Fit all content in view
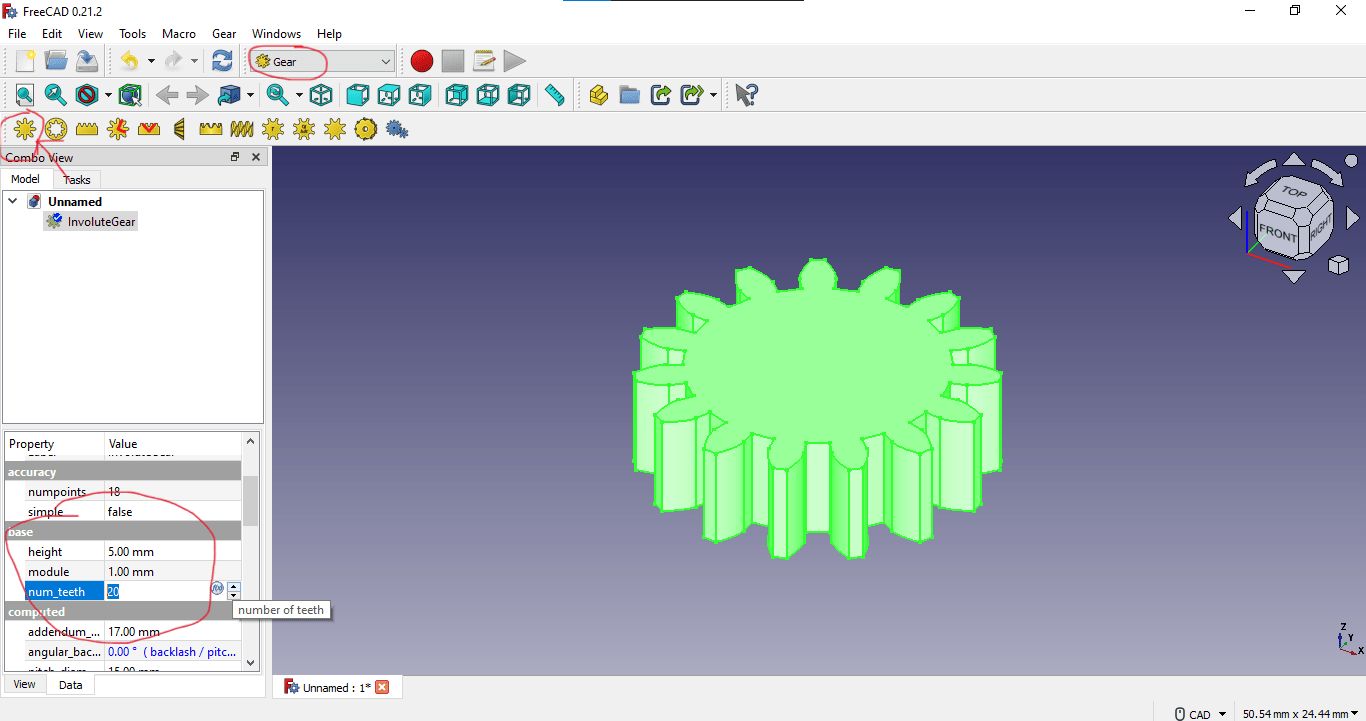The image size is (1366, 721). click(25, 95)
